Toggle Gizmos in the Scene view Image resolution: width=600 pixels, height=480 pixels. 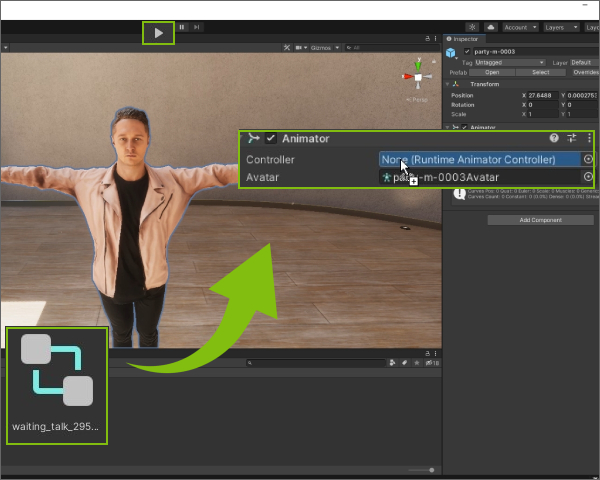coord(321,47)
